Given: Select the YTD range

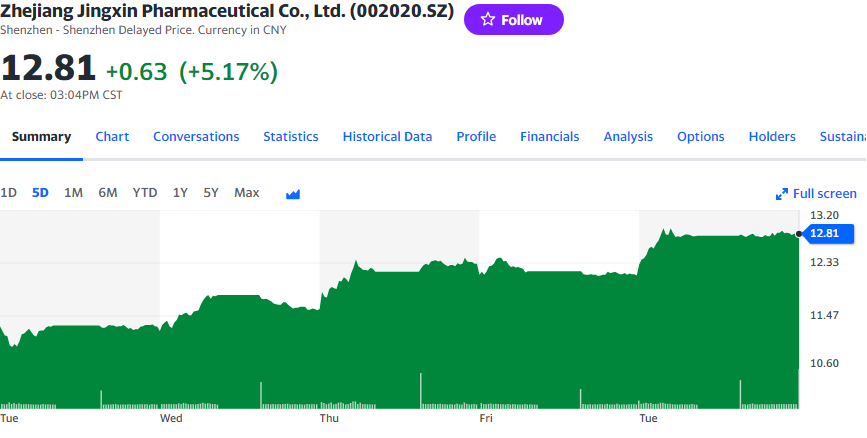Looking at the screenshot, I should [145, 193].
